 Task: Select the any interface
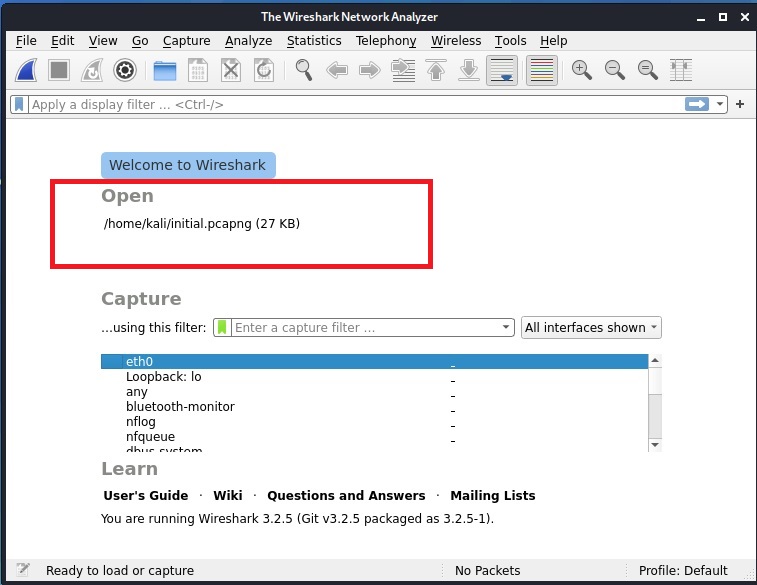(x=374, y=391)
